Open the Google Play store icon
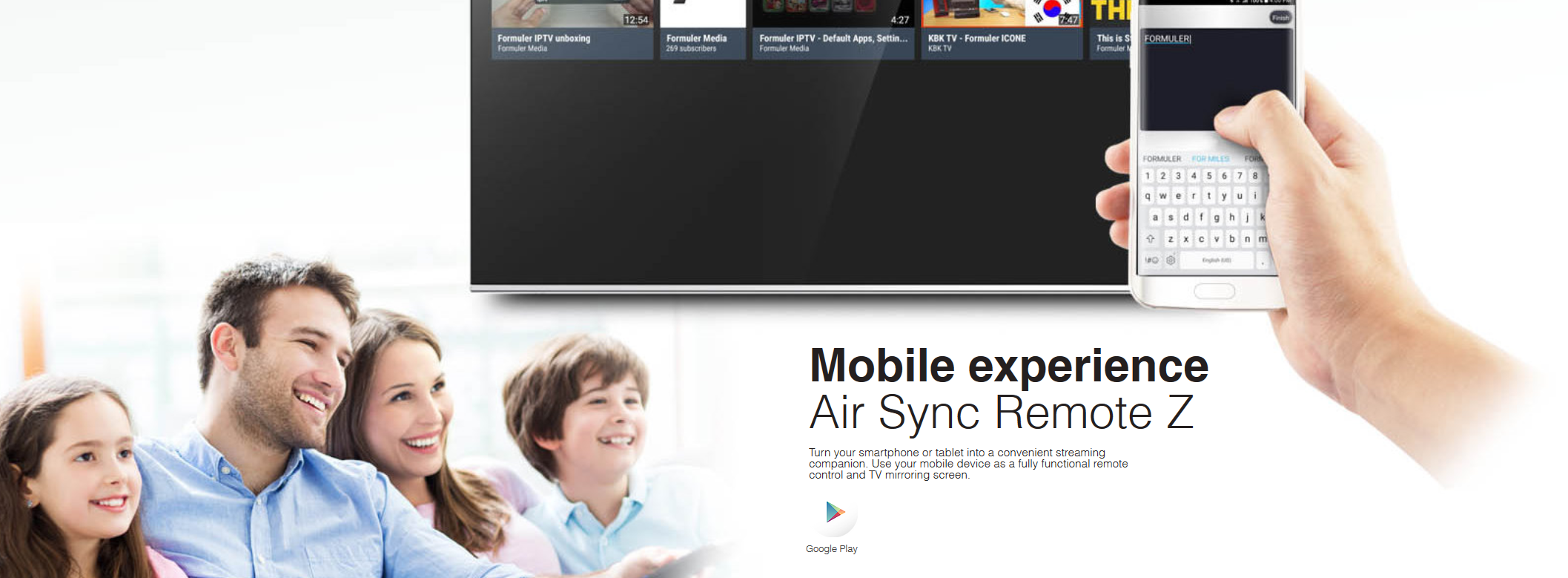Viewport: 1568px width, 578px height. (836, 513)
